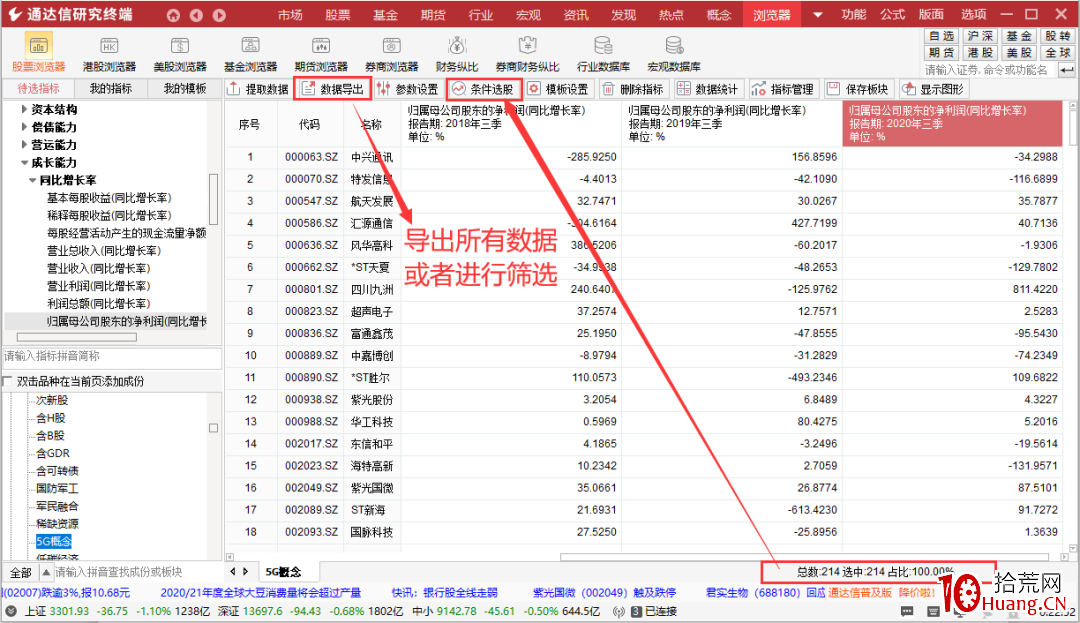Open the 港股浏览器 browser icon
The image size is (1080, 623).
[x=109, y=54]
